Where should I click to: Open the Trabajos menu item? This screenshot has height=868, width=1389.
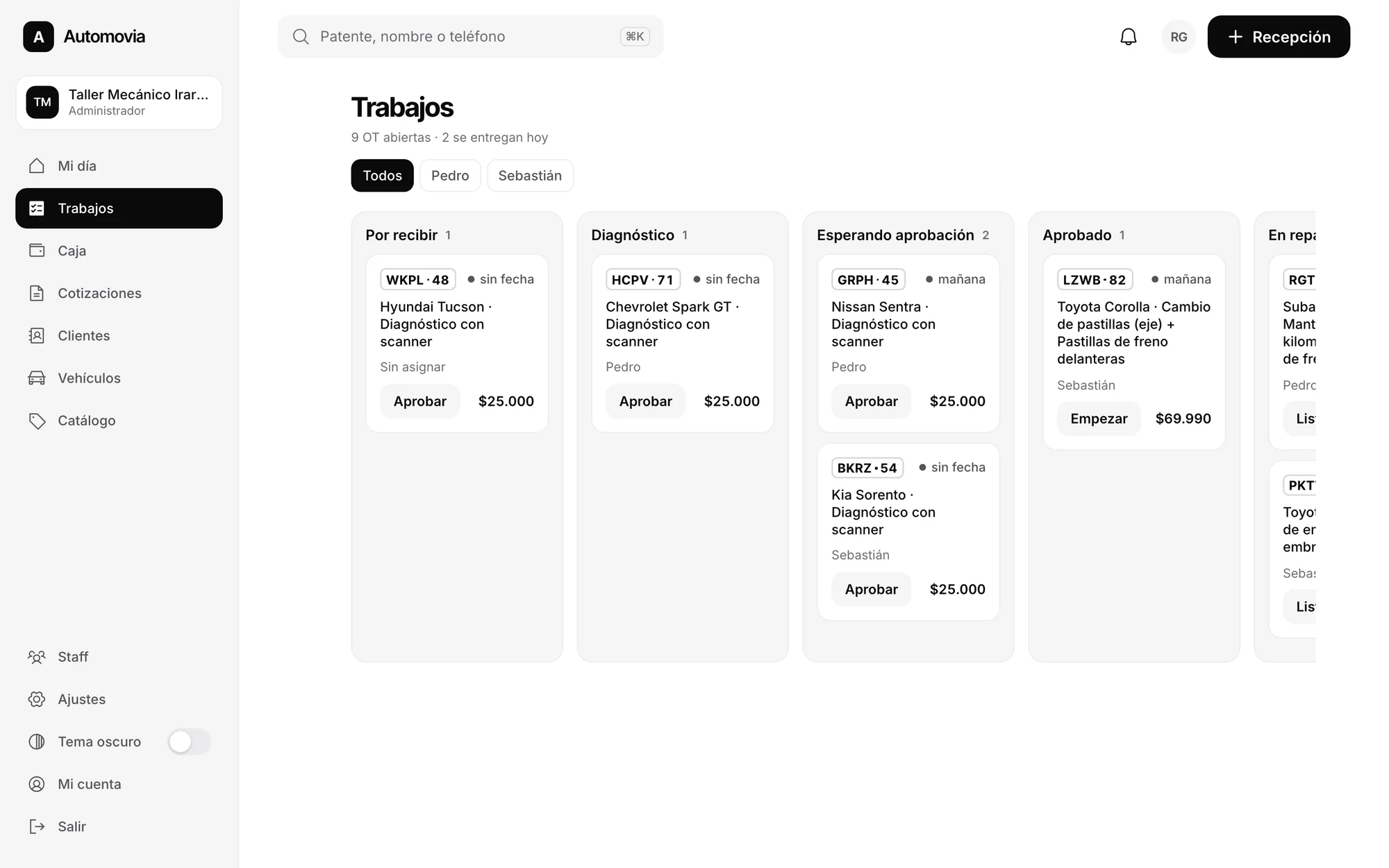(x=119, y=208)
